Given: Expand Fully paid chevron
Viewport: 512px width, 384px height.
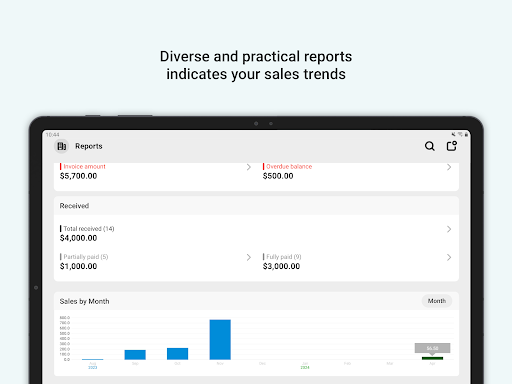Looking at the screenshot, I should pos(449,257).
